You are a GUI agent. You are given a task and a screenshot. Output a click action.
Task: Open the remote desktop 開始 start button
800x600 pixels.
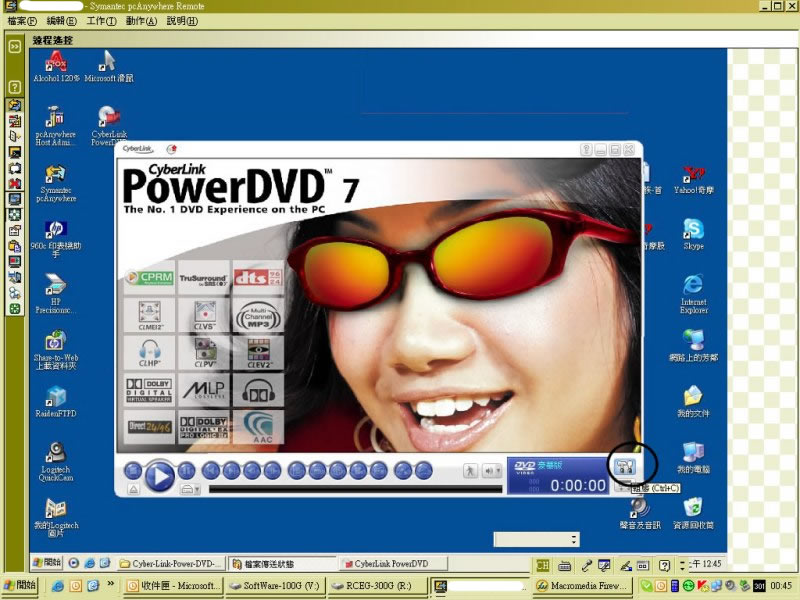click(x=47, y=563)
